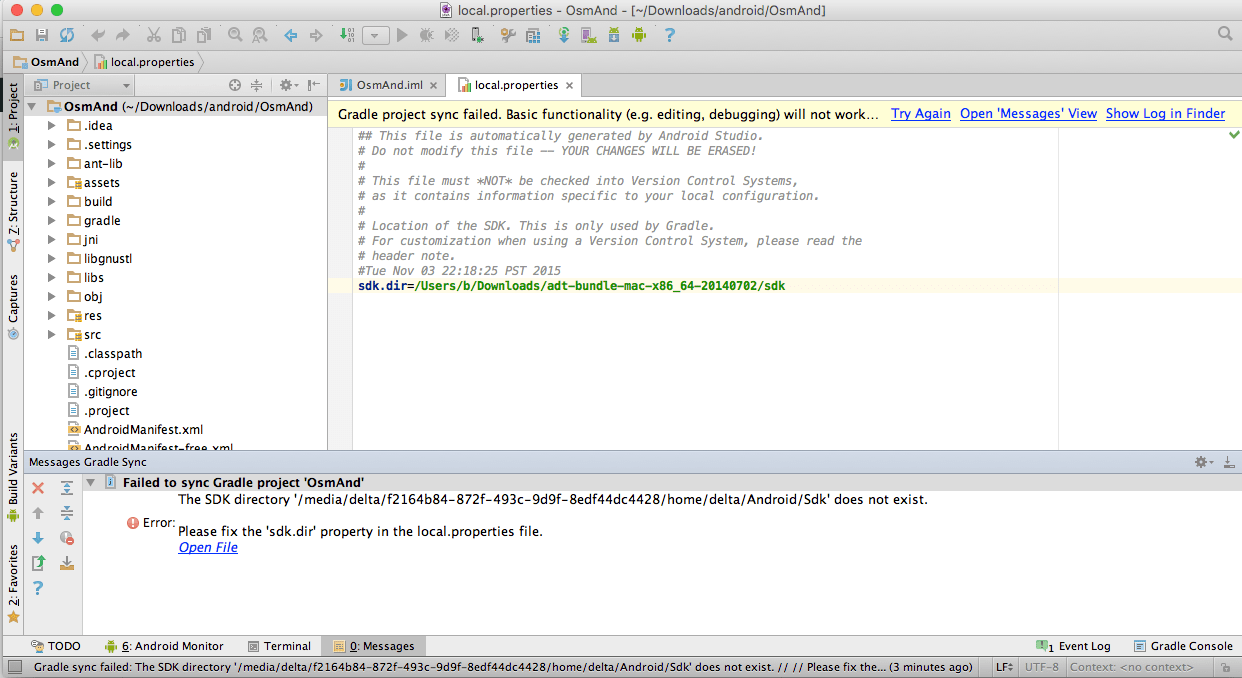This screenshot has width=1242, height=678.
Task: Click the blue down arrow Next Message
Action: [x=38, y=538]
